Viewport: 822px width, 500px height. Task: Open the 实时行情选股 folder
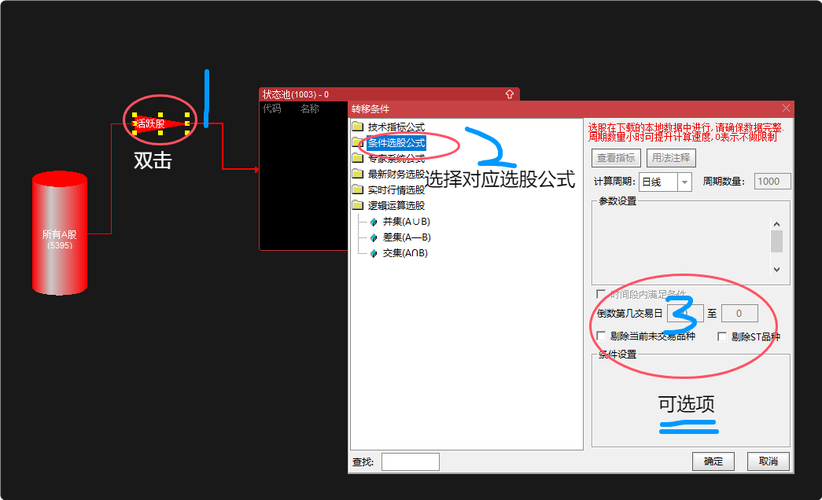[x=396, y=190]
